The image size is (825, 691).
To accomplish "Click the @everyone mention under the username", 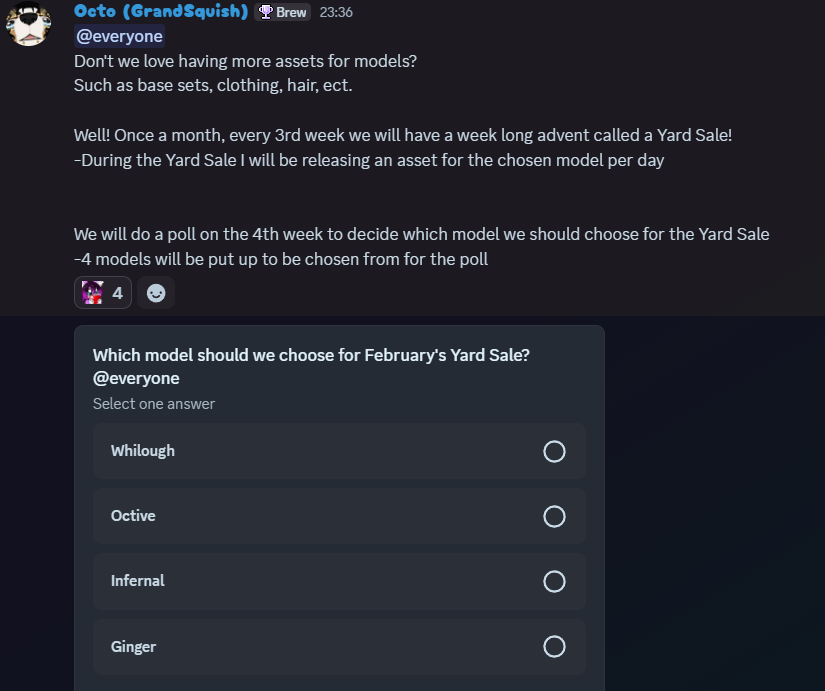I will coord(119,36).
